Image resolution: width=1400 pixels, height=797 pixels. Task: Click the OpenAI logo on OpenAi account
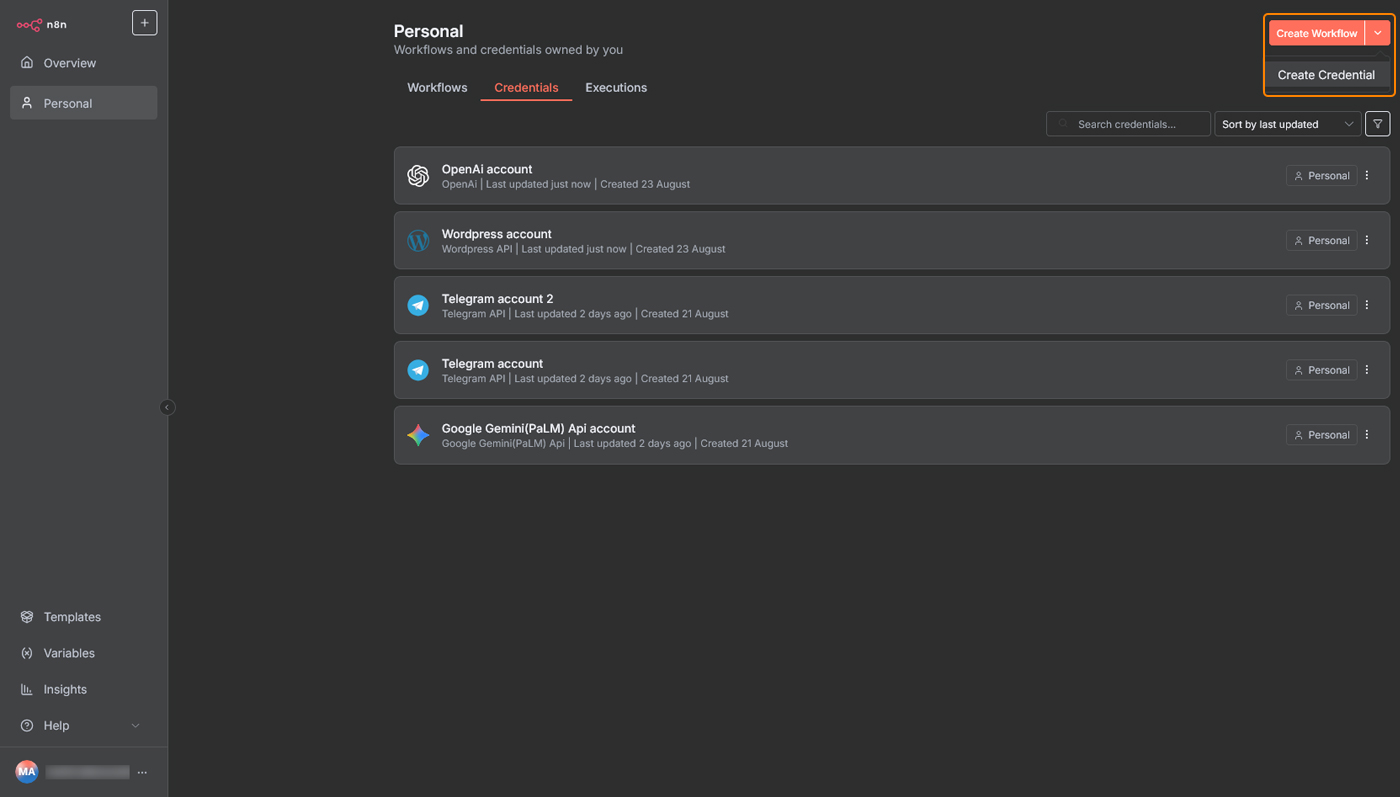(418, 175)
